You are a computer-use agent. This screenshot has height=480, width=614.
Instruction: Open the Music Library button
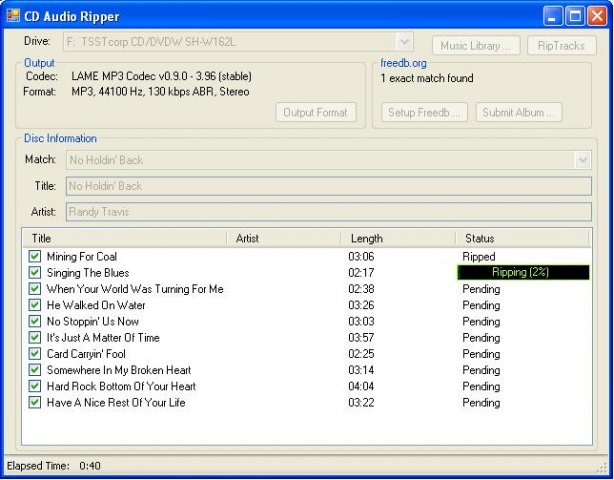pos(476,46)
